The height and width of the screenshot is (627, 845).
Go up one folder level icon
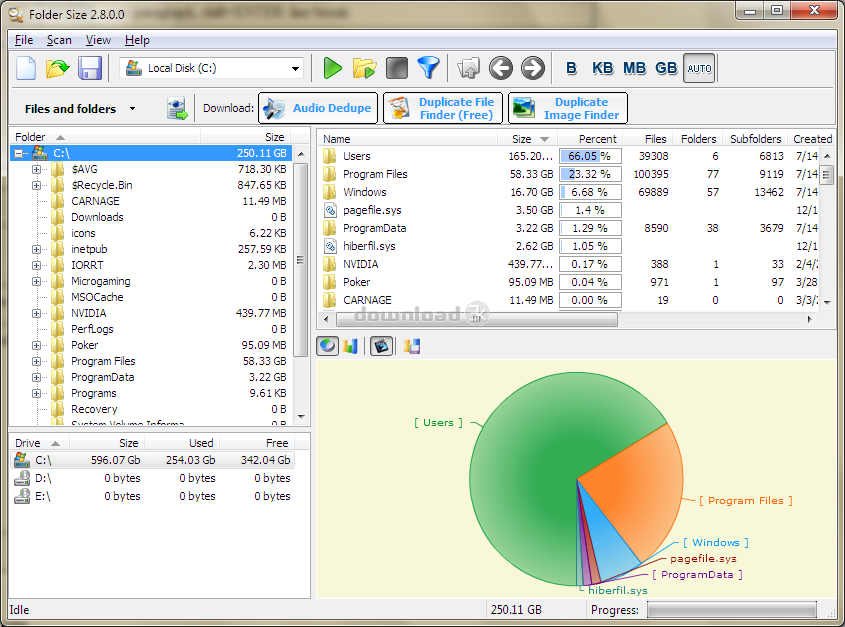click(468, 68)
